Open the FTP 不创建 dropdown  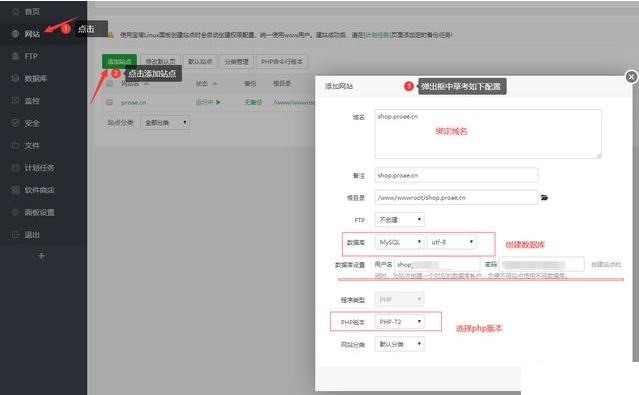pyautogui.click(x=399, y=220)
